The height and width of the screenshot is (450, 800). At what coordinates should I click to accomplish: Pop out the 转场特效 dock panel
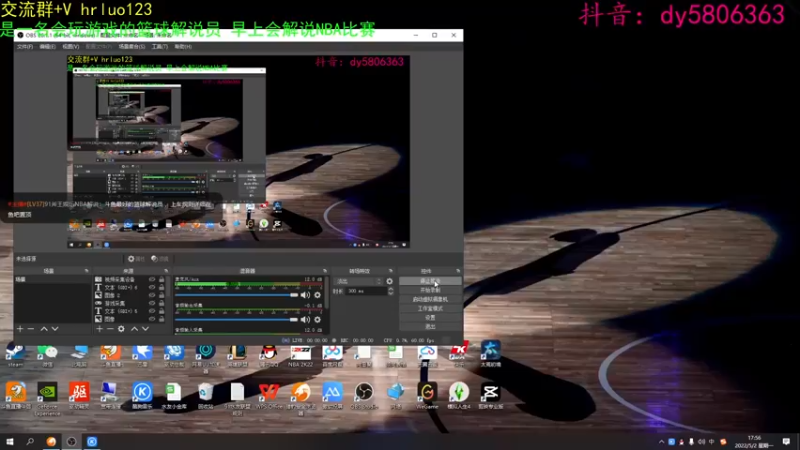(391, 271)
